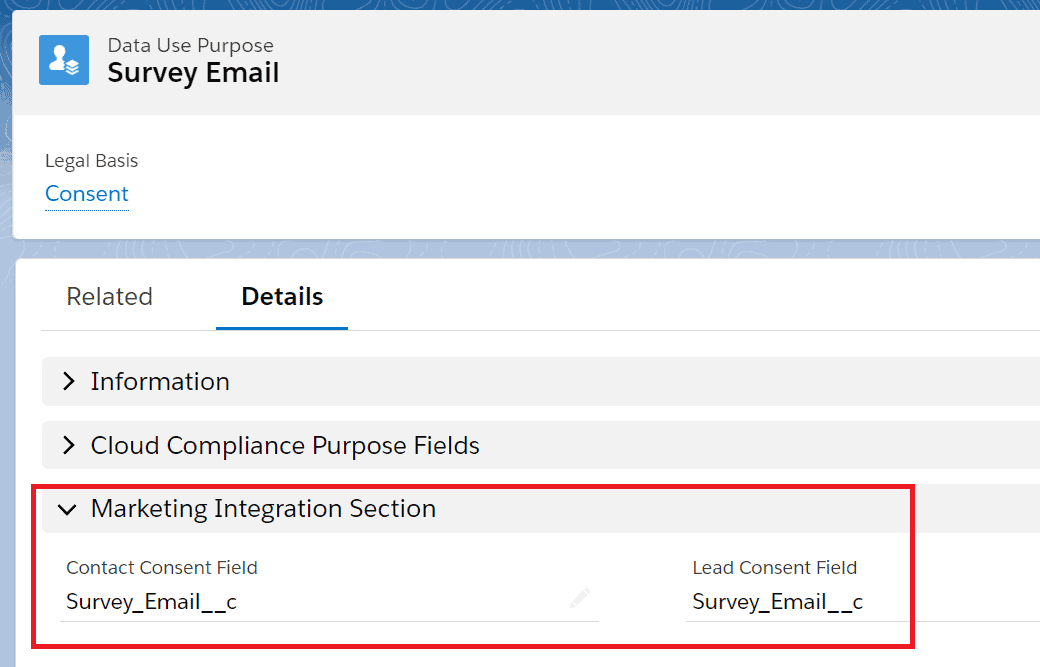Image resolution: width=1040 pixels, height=667 pixels.
Task: Click the Lead Consent Field label
Action: (x=774, y=567)
